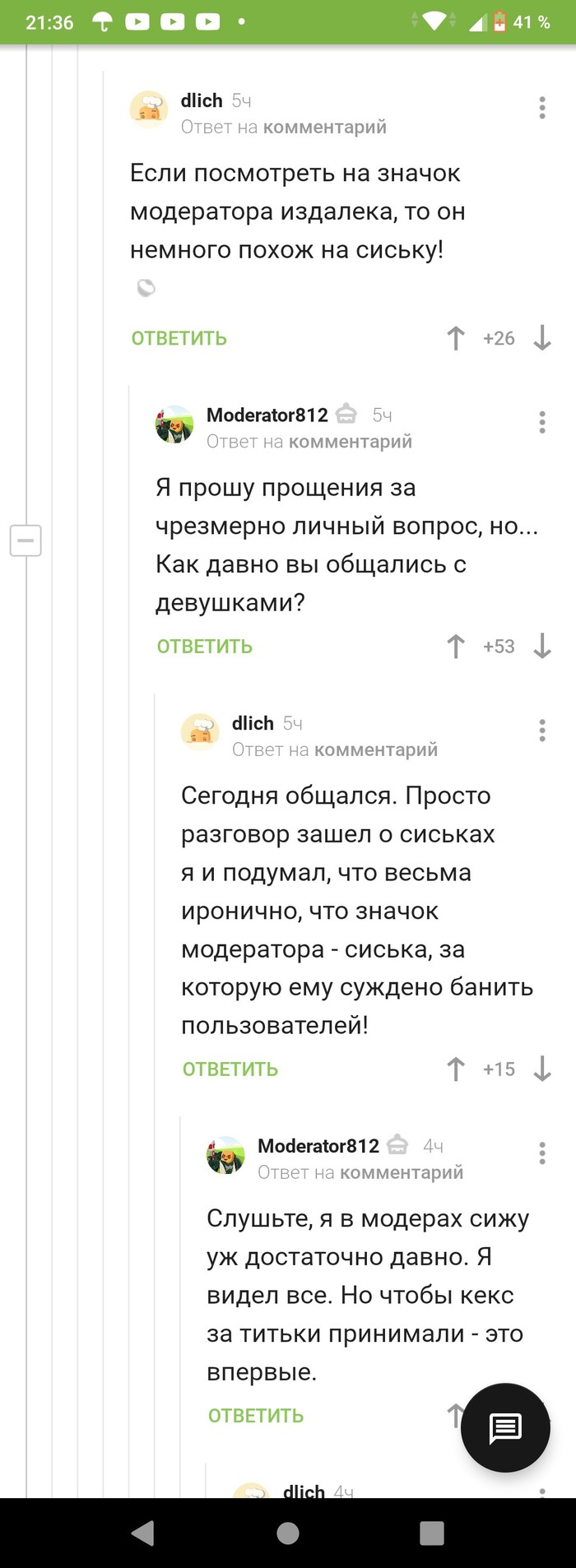Tap dlich's chef avatar image
This screenshot has height=1568, width=576.
coord(148,108)
